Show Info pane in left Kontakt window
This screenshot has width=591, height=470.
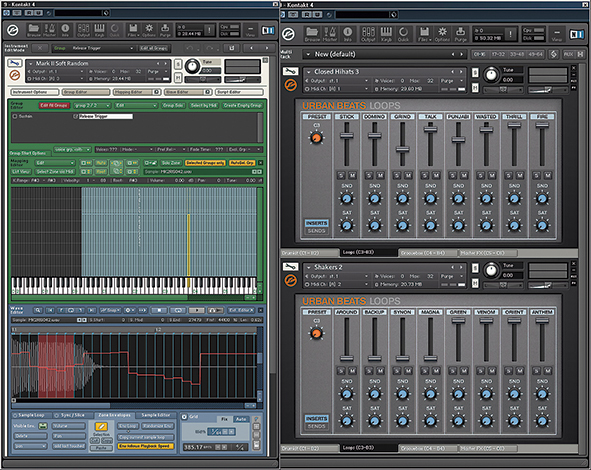click(65, 30)
